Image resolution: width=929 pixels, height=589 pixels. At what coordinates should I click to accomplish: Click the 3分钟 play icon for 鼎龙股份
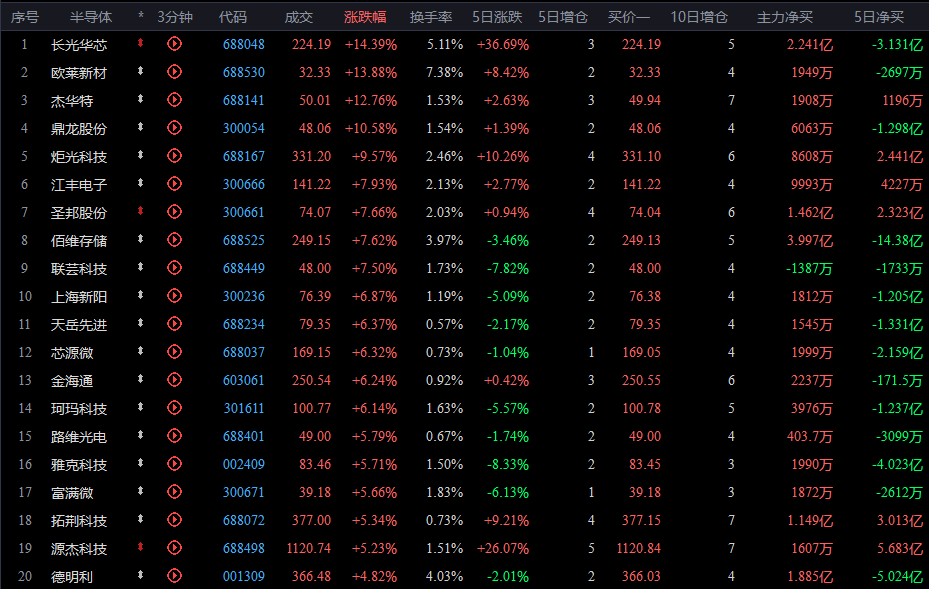pos(175,128)
